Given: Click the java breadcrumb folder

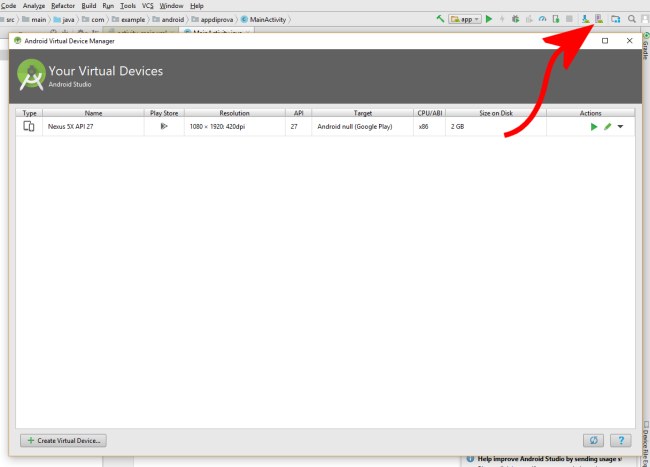Looking at the screenshot, I should (x=64, y=19).
